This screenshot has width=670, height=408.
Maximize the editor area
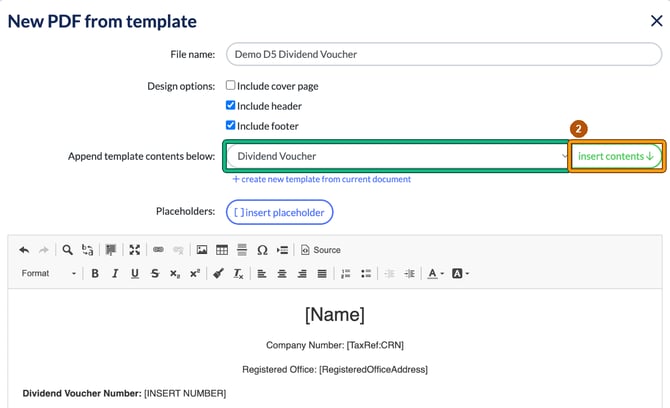[135, 250]
